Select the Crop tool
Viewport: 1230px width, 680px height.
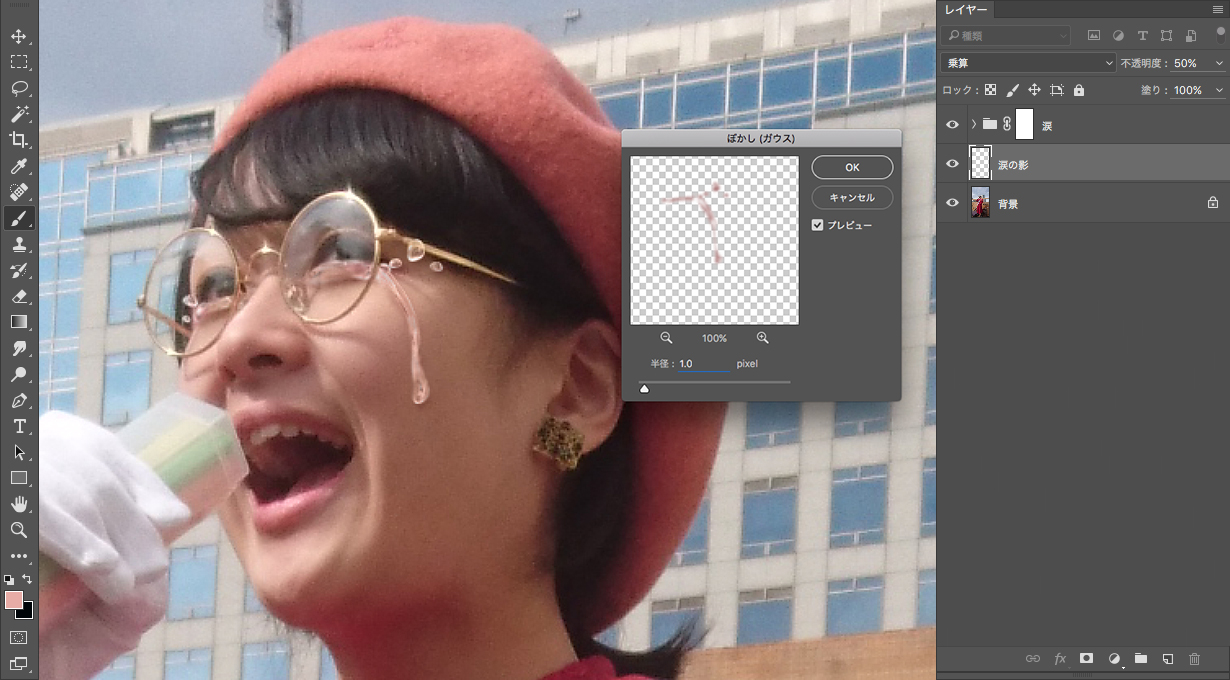coord(19,140)
